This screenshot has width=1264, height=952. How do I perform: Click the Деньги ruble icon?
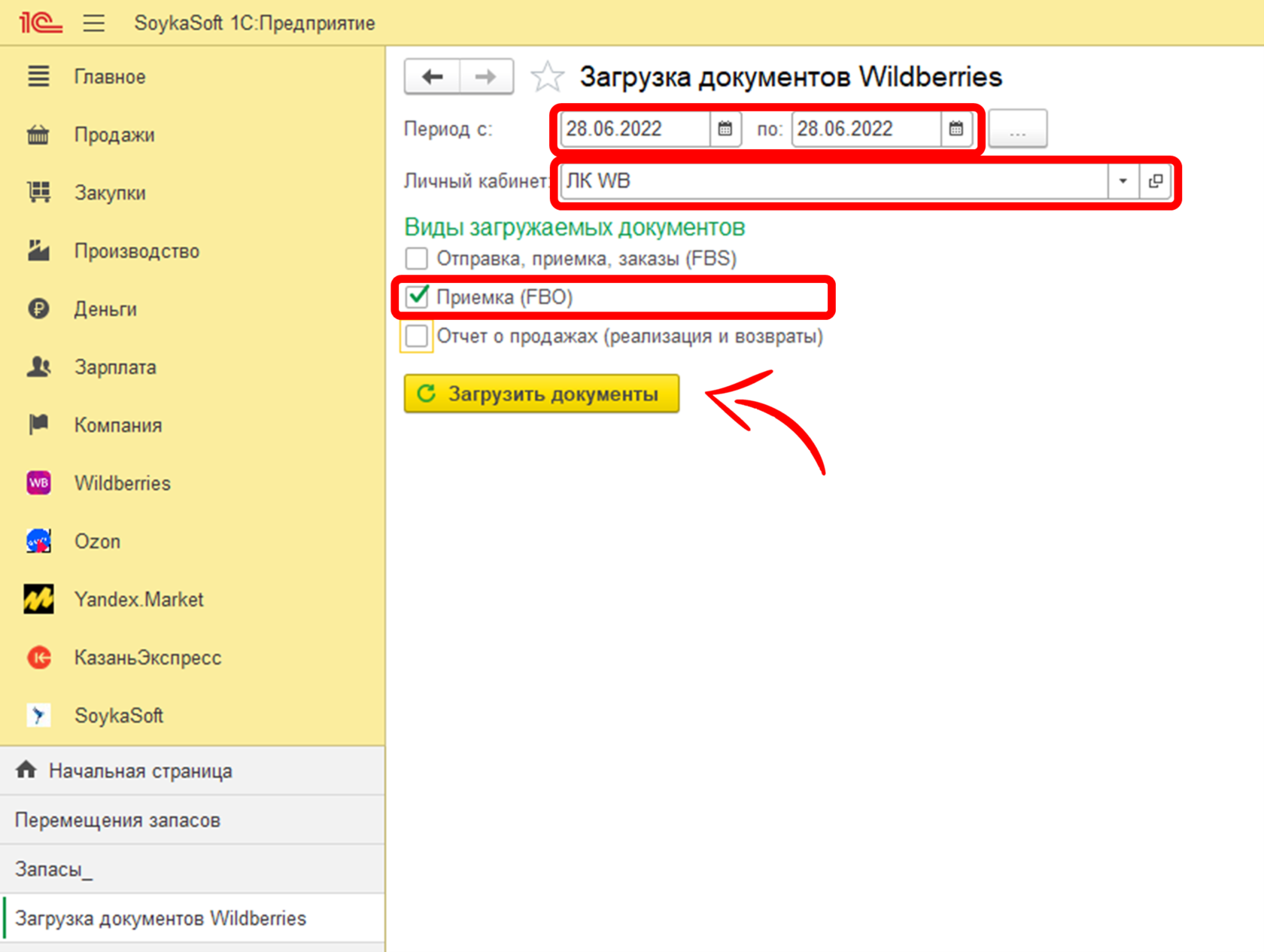(x=38, y=309)
